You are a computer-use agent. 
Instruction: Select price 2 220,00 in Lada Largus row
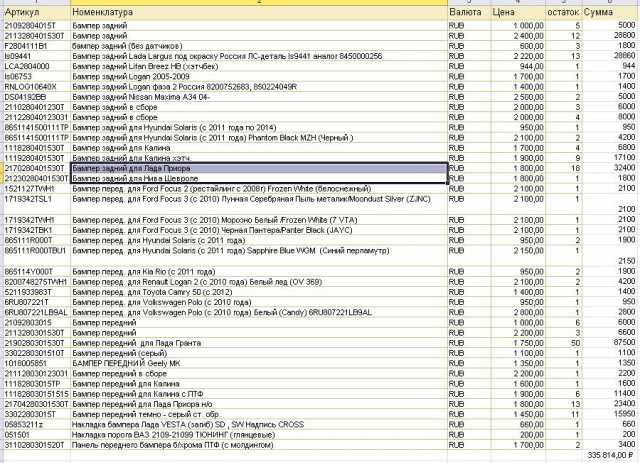coord(518,56)
